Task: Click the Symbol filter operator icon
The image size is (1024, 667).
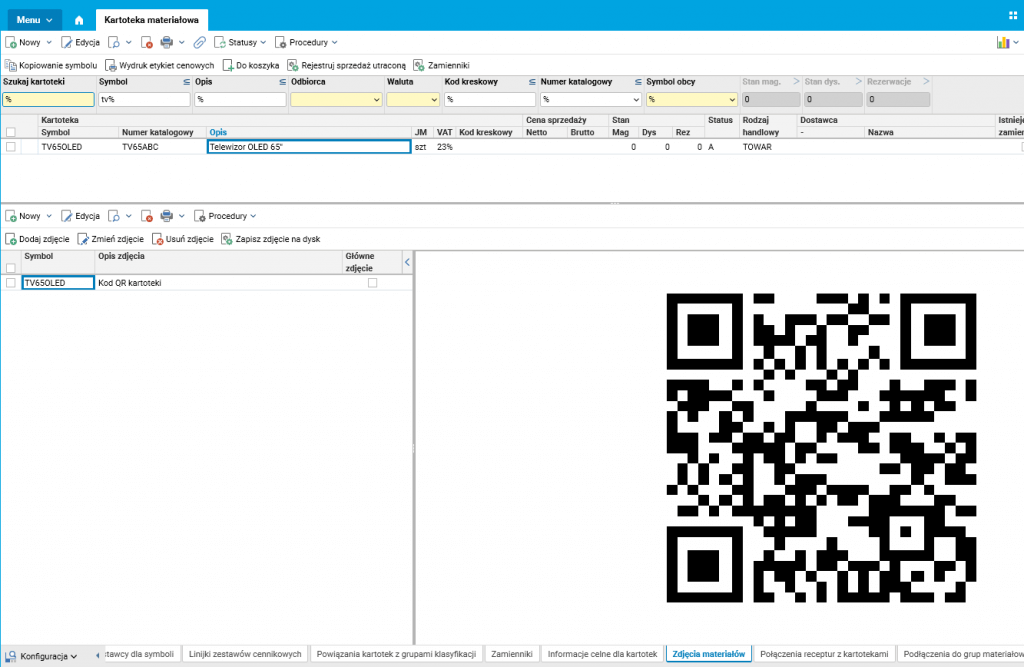Action: click(x=186, y=82)
